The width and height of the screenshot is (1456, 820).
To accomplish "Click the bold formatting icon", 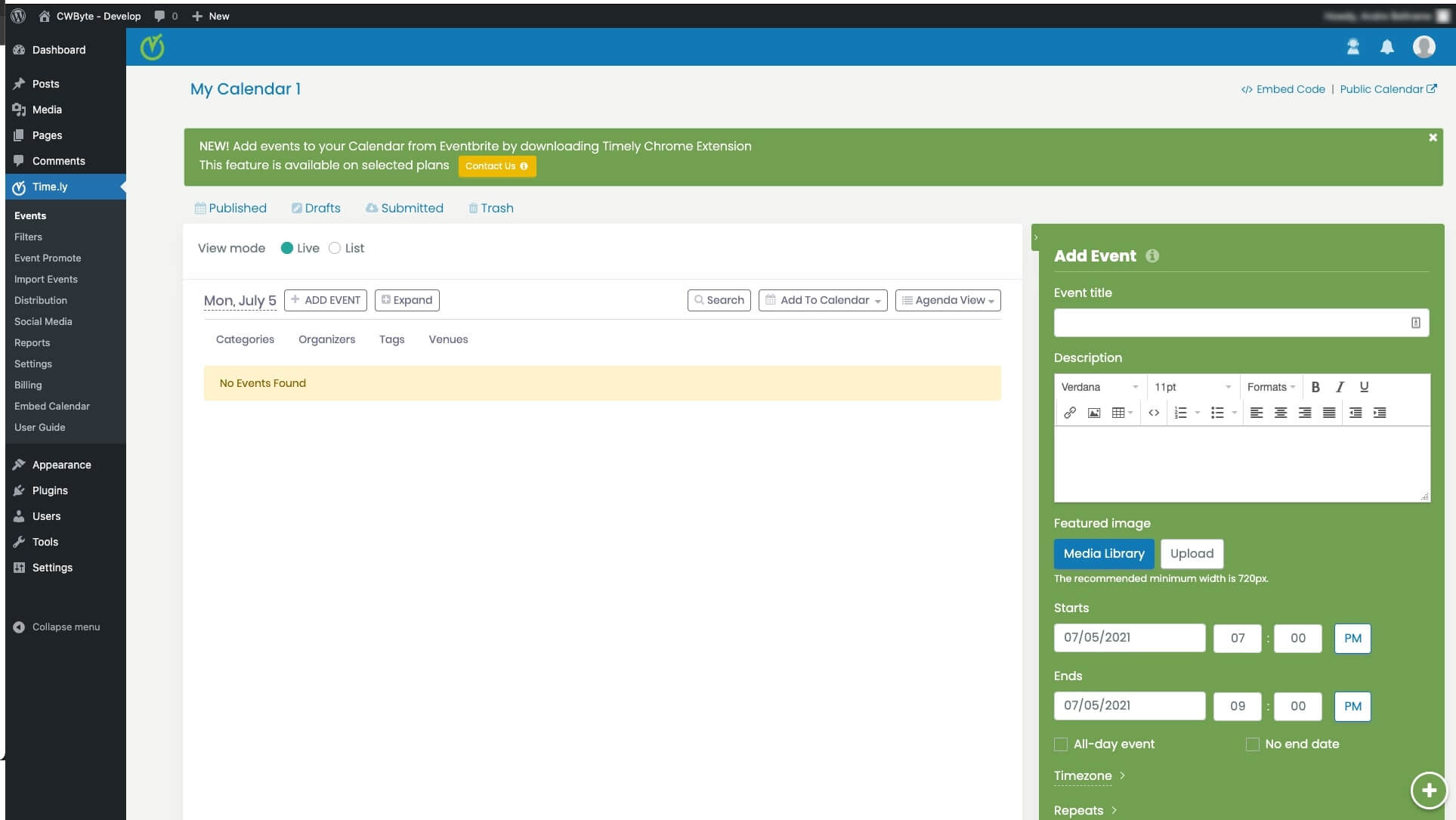I will pos(1315,387).
